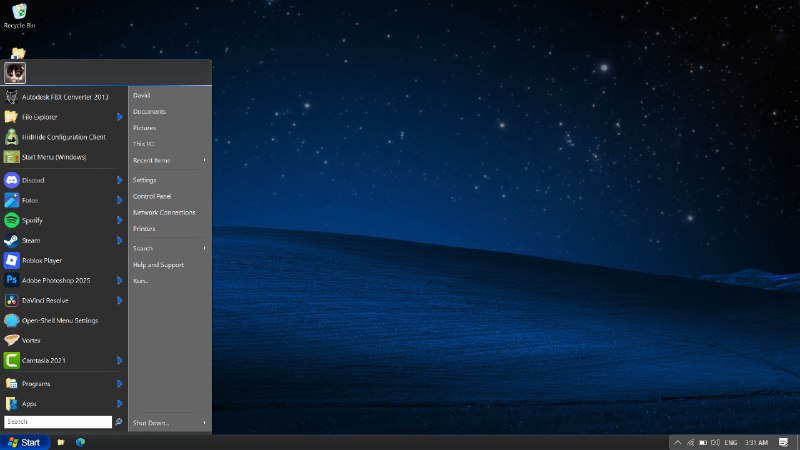This screenshot has width=800, height=450.
Task: Launch Discord app icon
Action: pyautogui.click(x=11, y=180)
